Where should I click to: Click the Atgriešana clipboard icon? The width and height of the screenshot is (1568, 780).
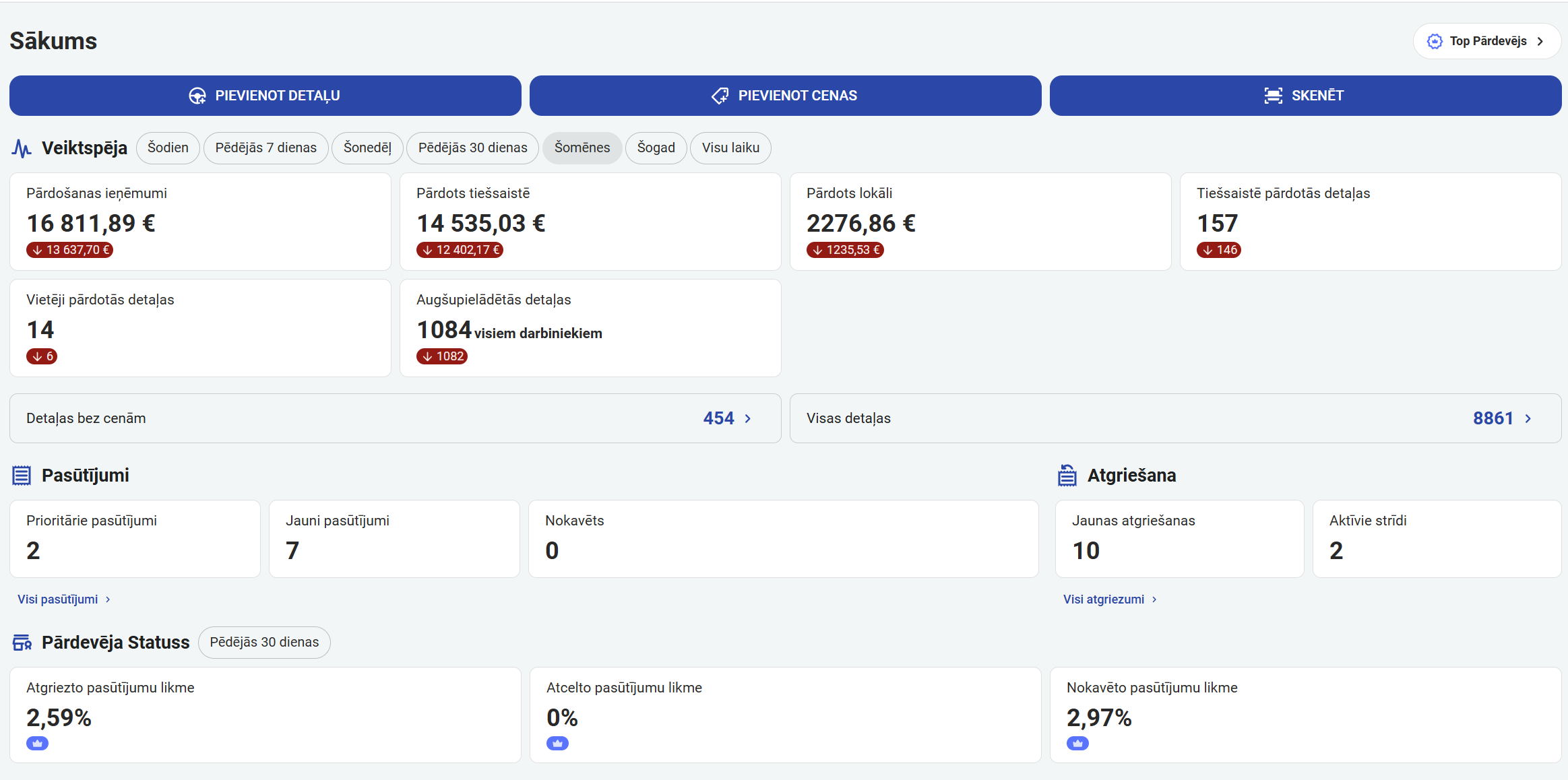1067,476
